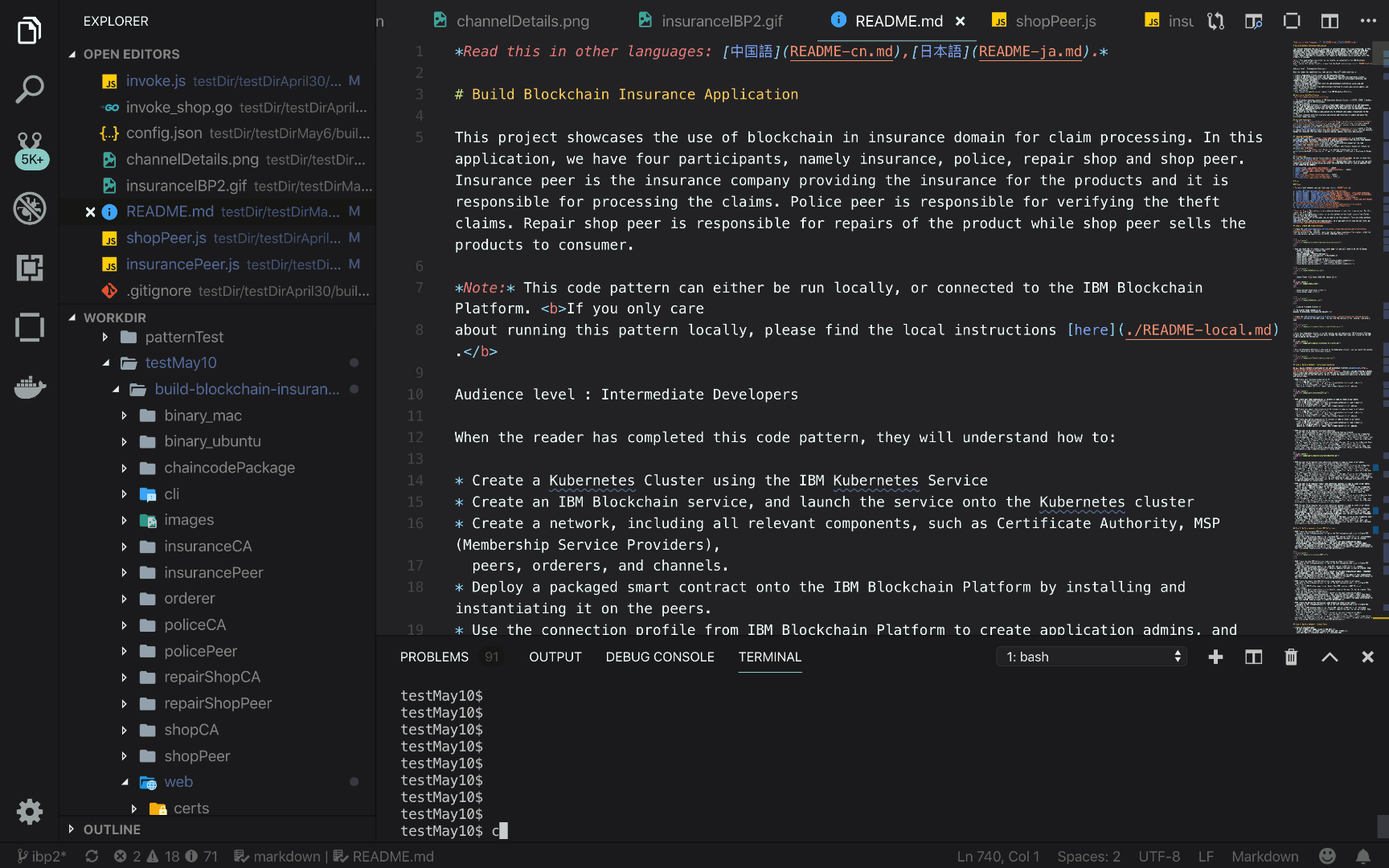Click the README-ja.md link in editor
Viewport: 1389px width, 868px height.
point(1030,51)
